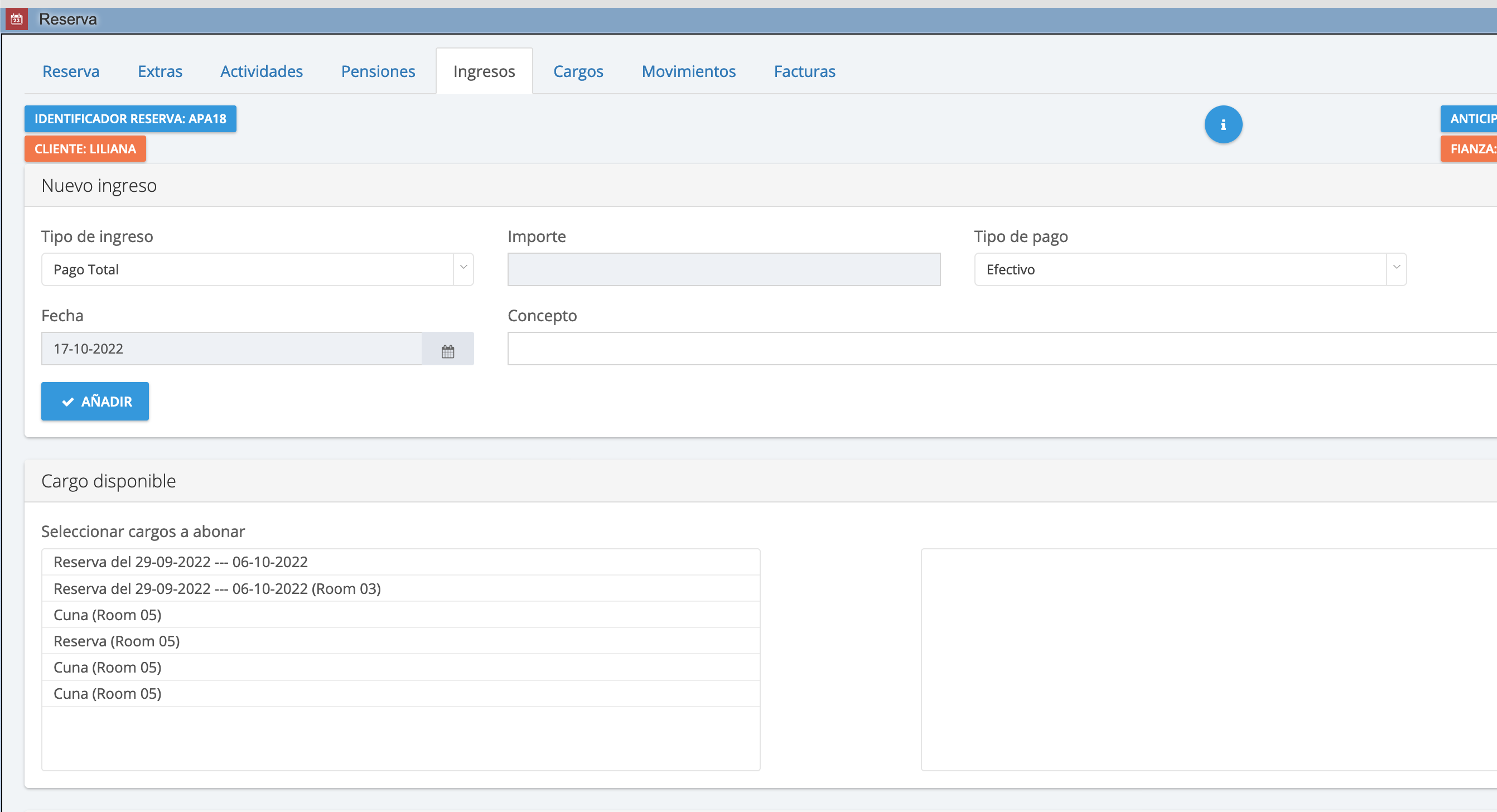Image resolution: width=1497 pixels, height=812 pixels.
Task: Open the Extras tab
Action: click(x=160, y=71)
